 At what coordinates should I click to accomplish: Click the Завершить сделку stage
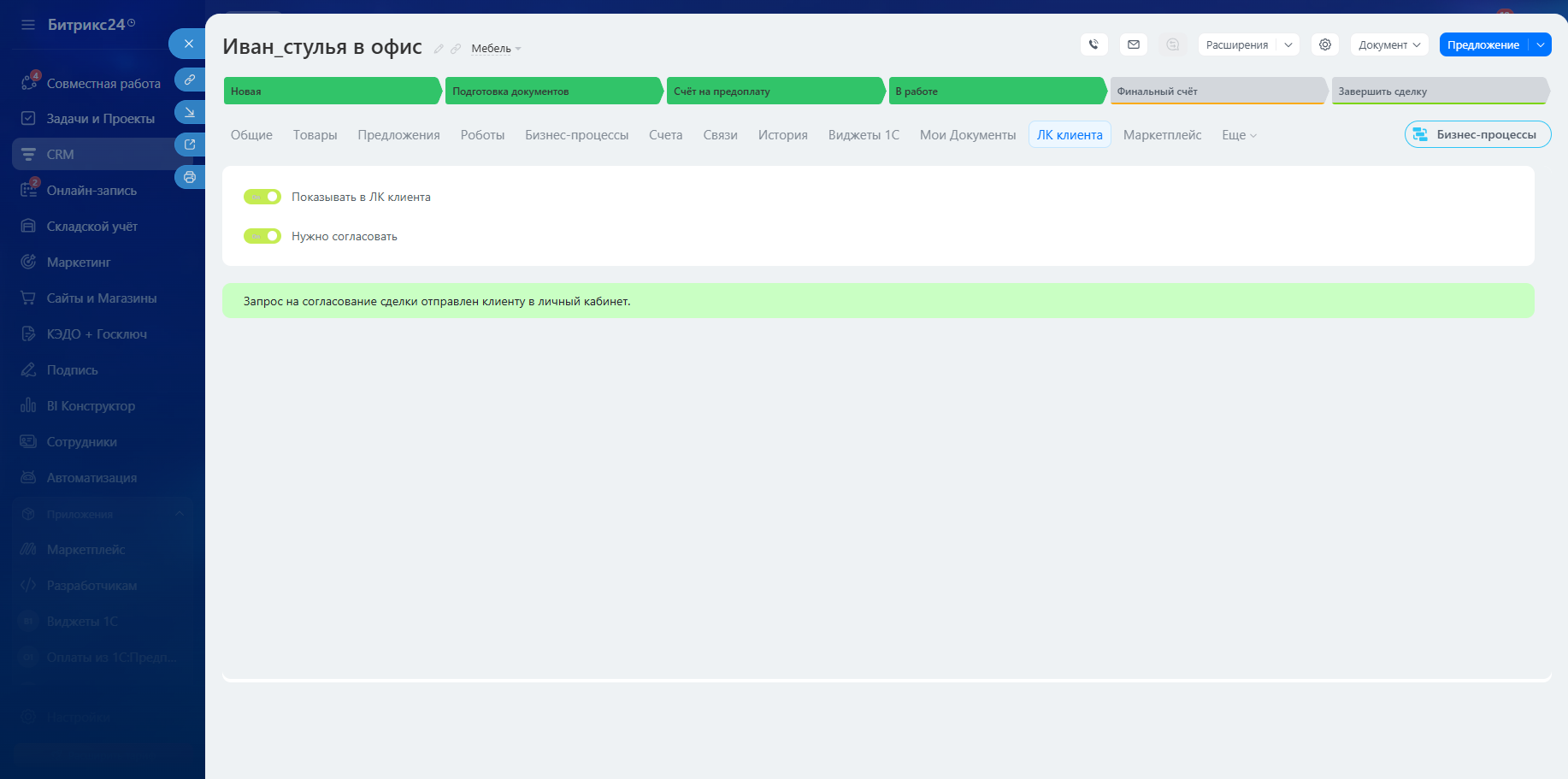pos(1441,91)
